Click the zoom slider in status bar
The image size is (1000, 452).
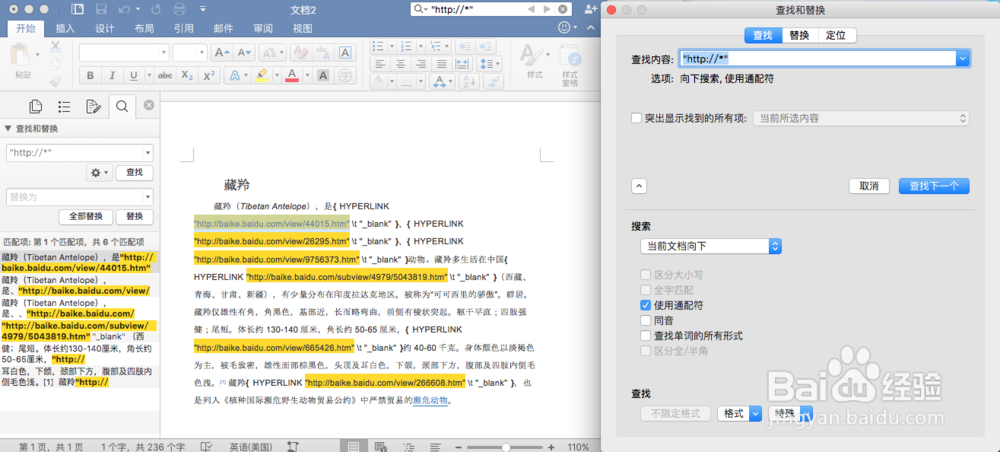[x=504, y=447]
